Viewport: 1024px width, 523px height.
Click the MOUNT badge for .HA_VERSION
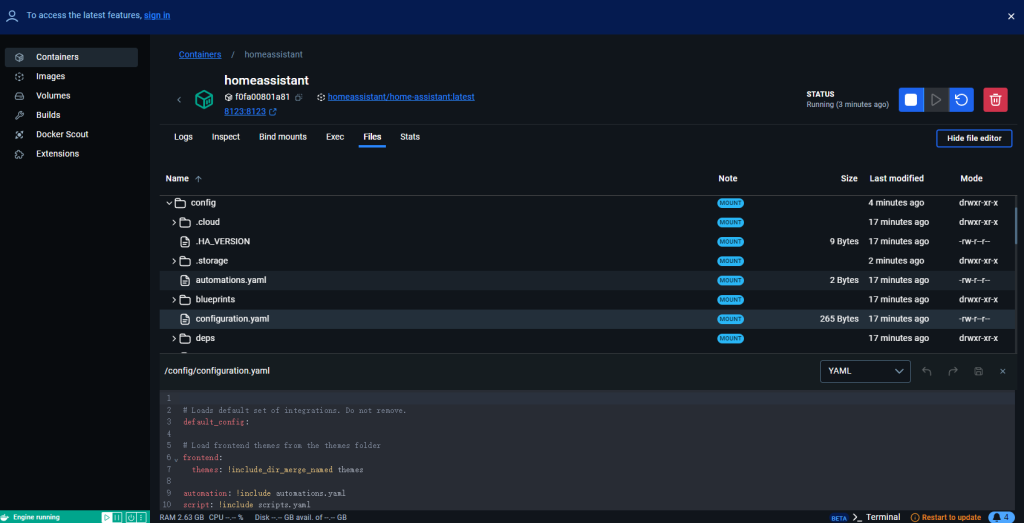click(730, 242)
